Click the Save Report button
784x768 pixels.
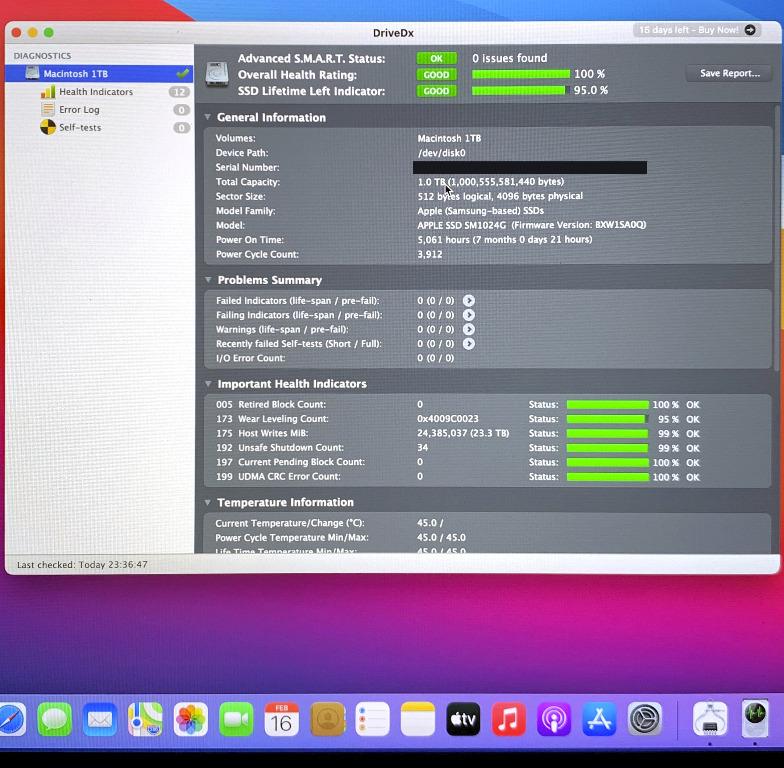point(730,73)
